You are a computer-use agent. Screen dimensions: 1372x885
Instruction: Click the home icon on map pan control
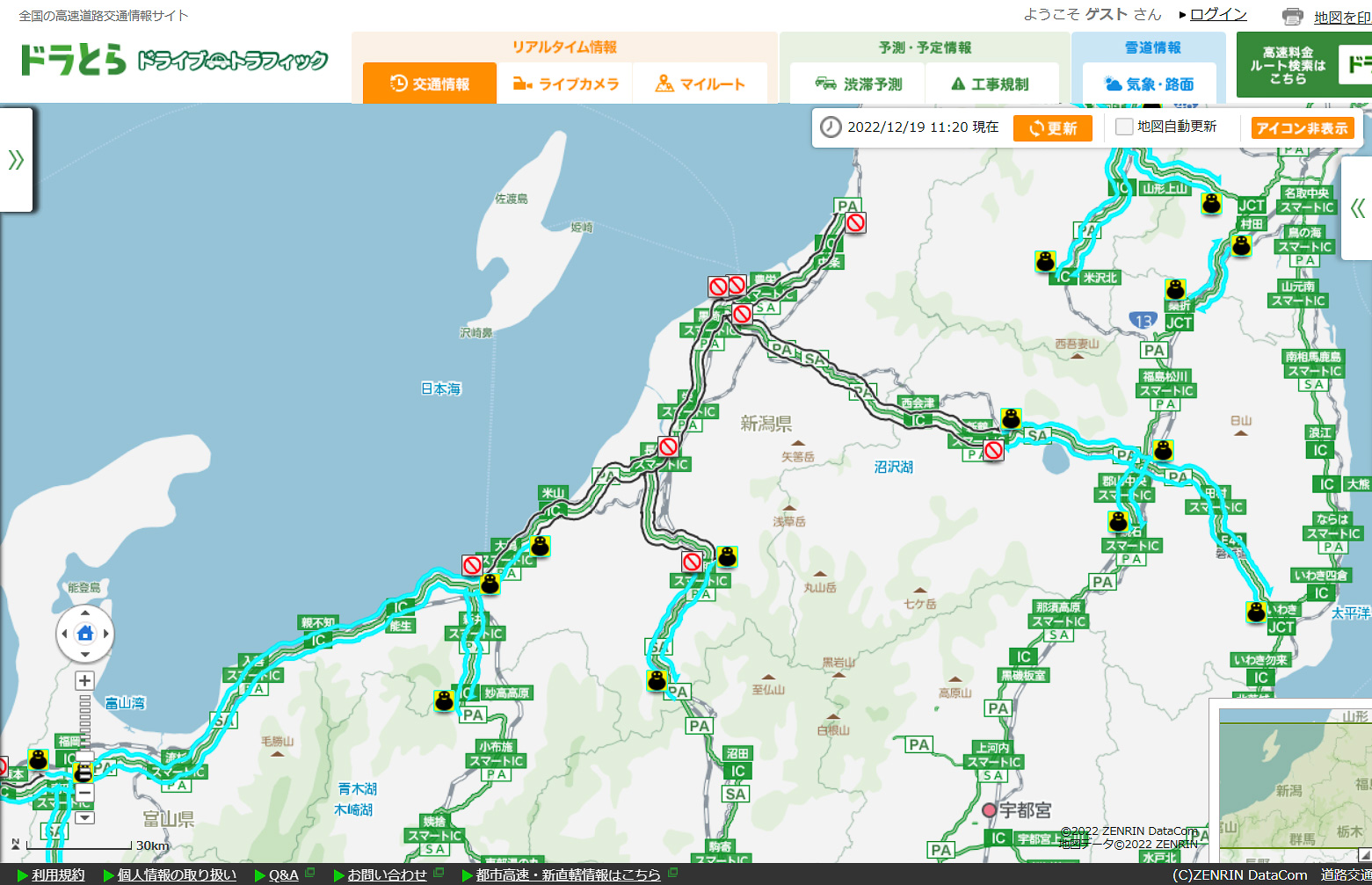pyautogui.click(x=85, y=634)
